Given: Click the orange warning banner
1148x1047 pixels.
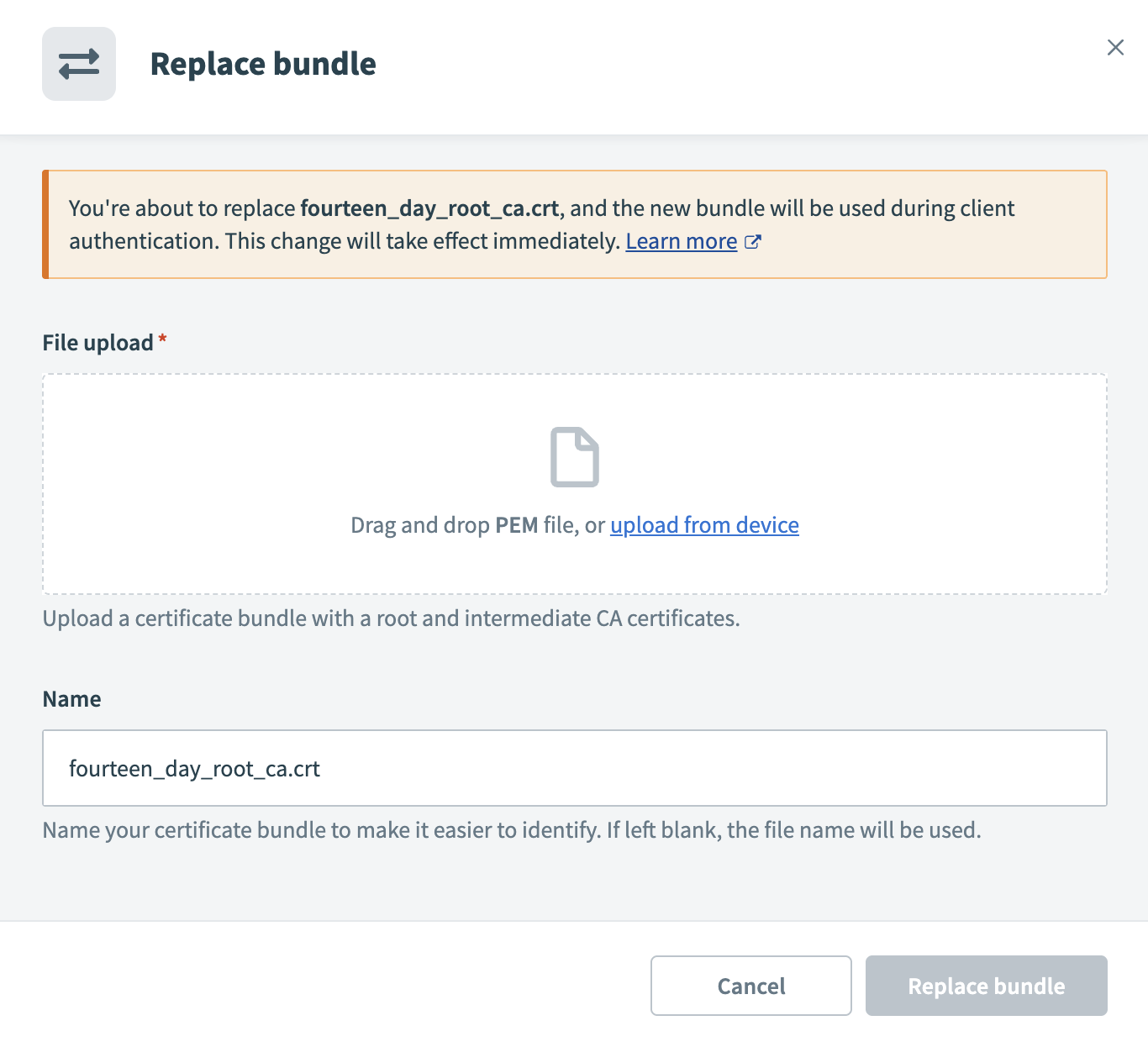Looking at the screenshot, I should (574, 224).
